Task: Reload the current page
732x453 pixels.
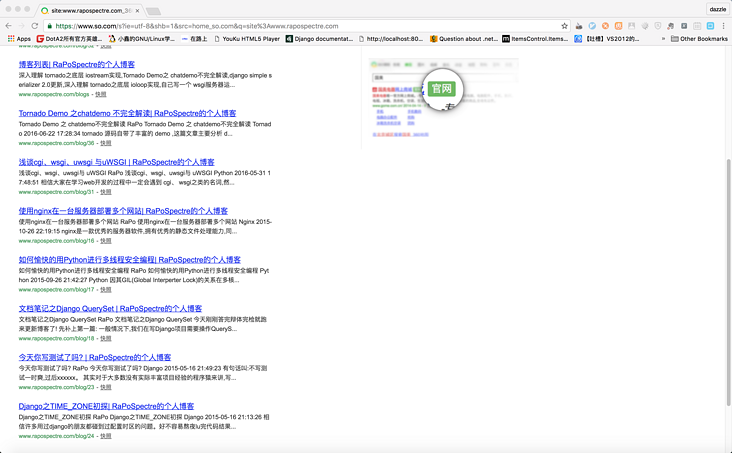Action: point(35,26)
